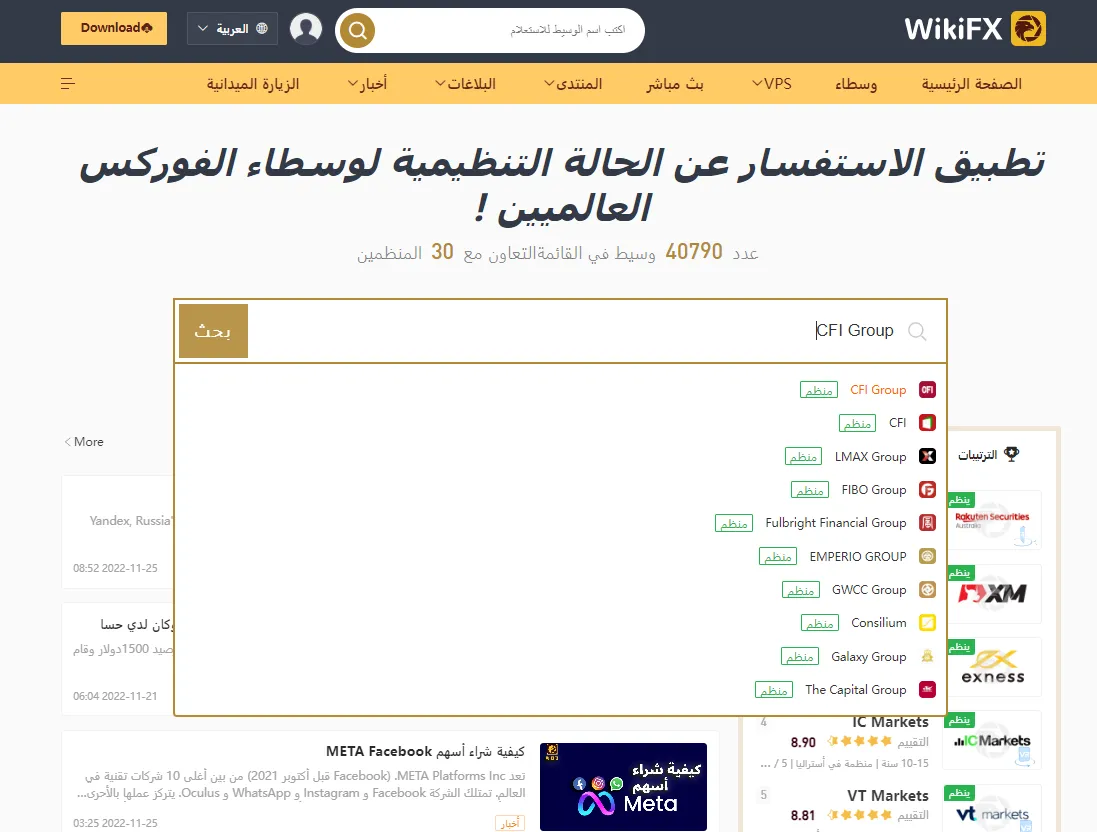Open the VT Markets broker logo
This screenshot has width=1097, height=832.
coord(992,810)
